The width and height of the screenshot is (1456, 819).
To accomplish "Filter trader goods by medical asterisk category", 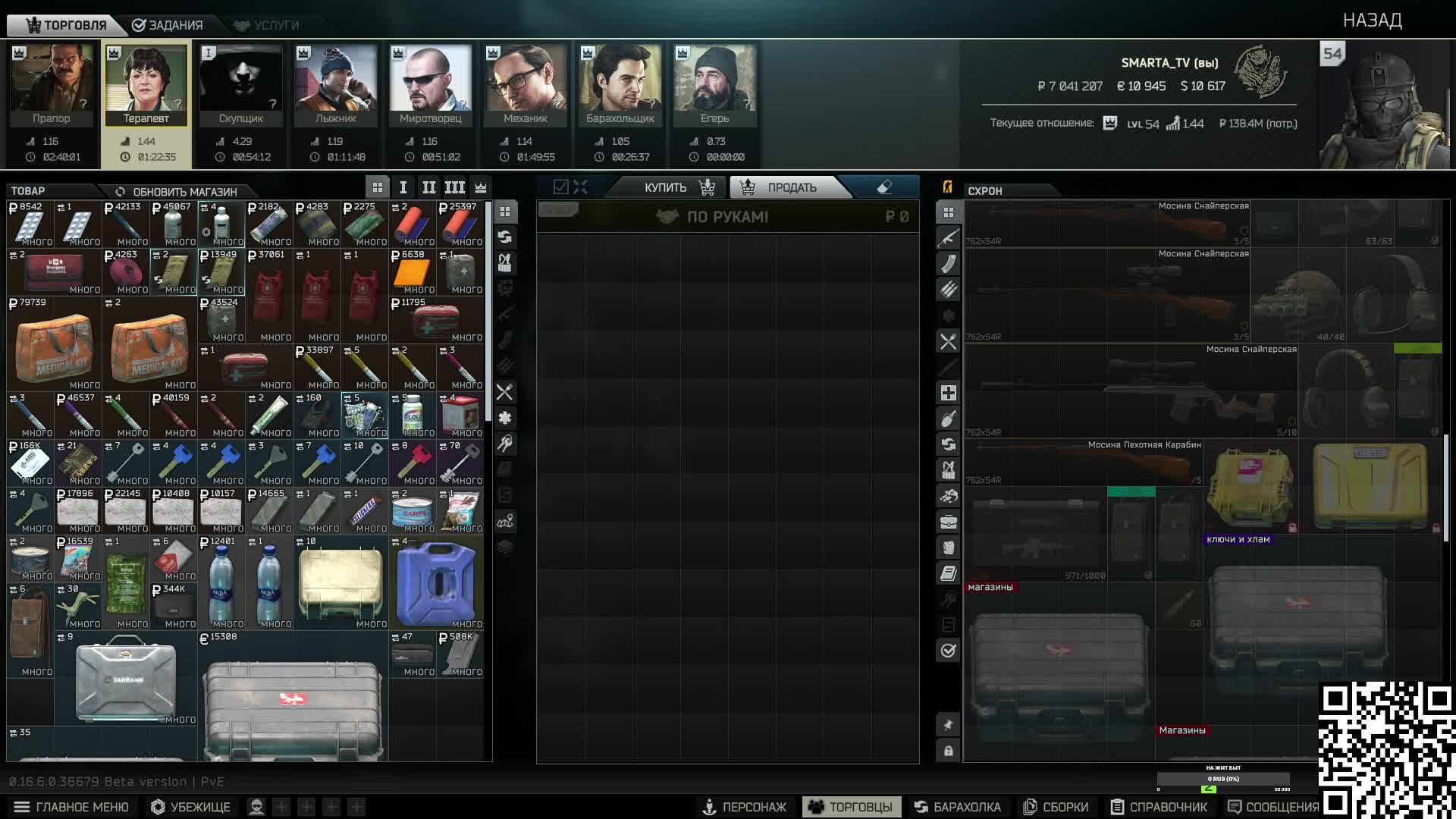I will point(505,418).
